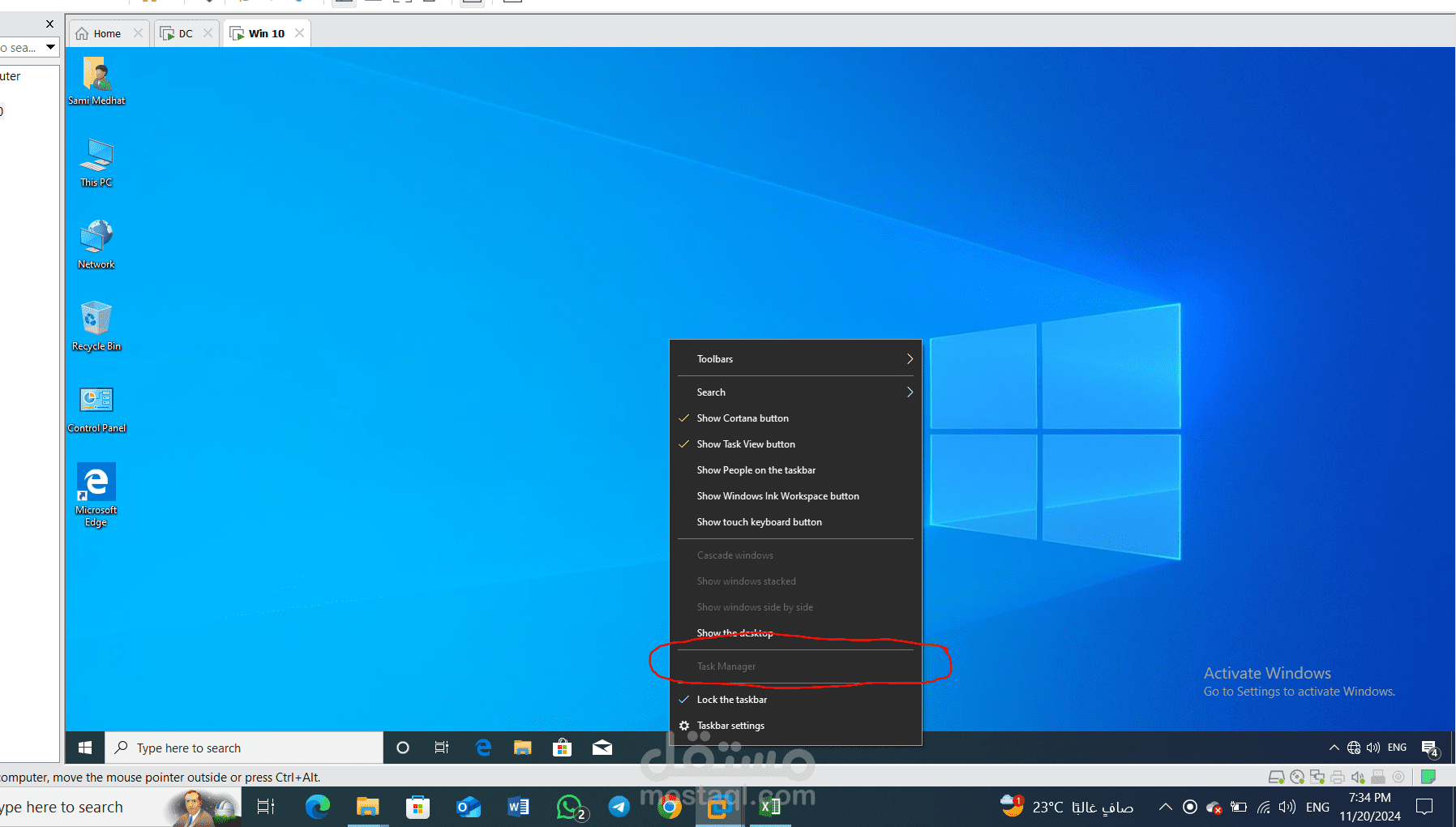Select the This PC desktop icon

click(96, 162)
